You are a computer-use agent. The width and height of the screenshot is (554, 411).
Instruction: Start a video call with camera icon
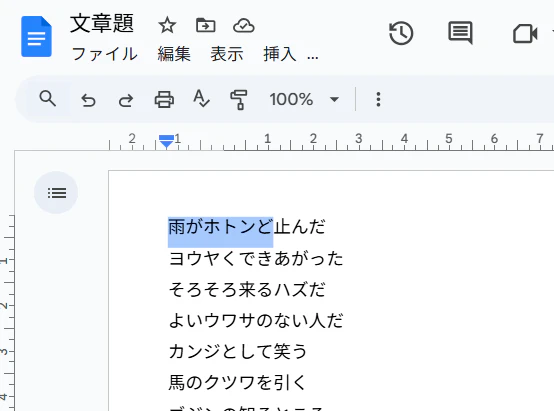[x=525, y=34]
